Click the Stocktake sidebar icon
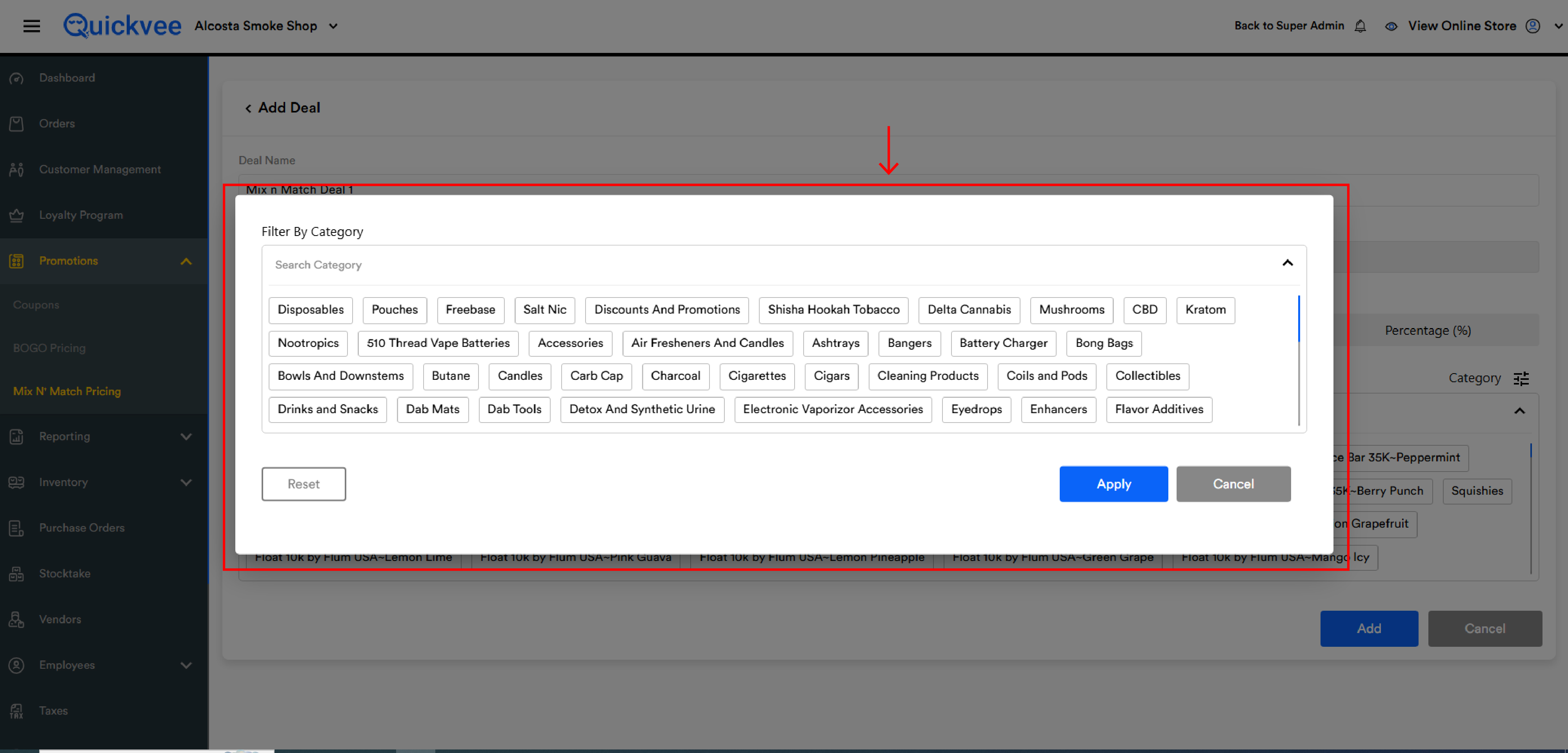 click(x=16, y=573)
